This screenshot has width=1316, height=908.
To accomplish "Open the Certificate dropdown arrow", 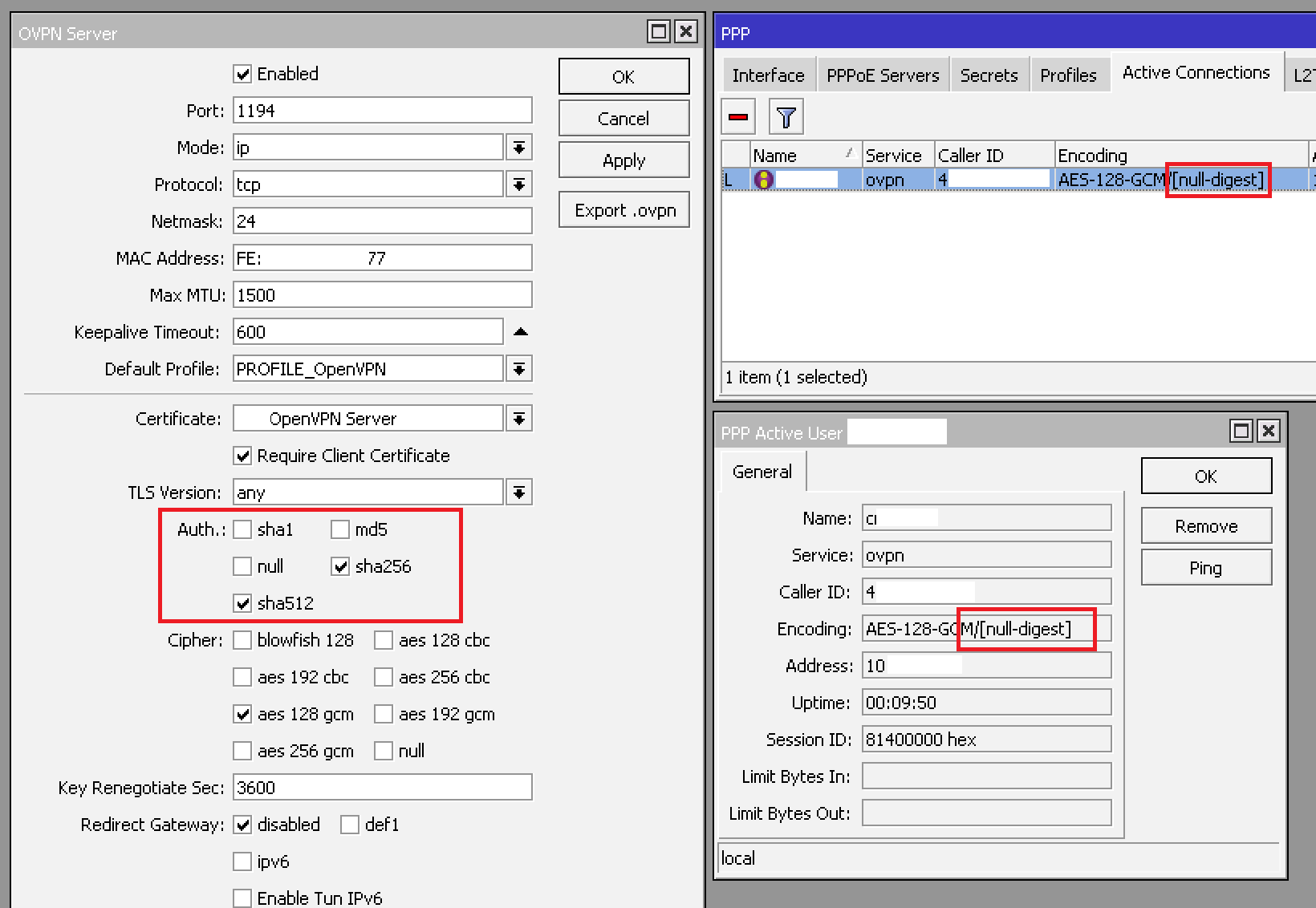I will [x=519, y=419].
